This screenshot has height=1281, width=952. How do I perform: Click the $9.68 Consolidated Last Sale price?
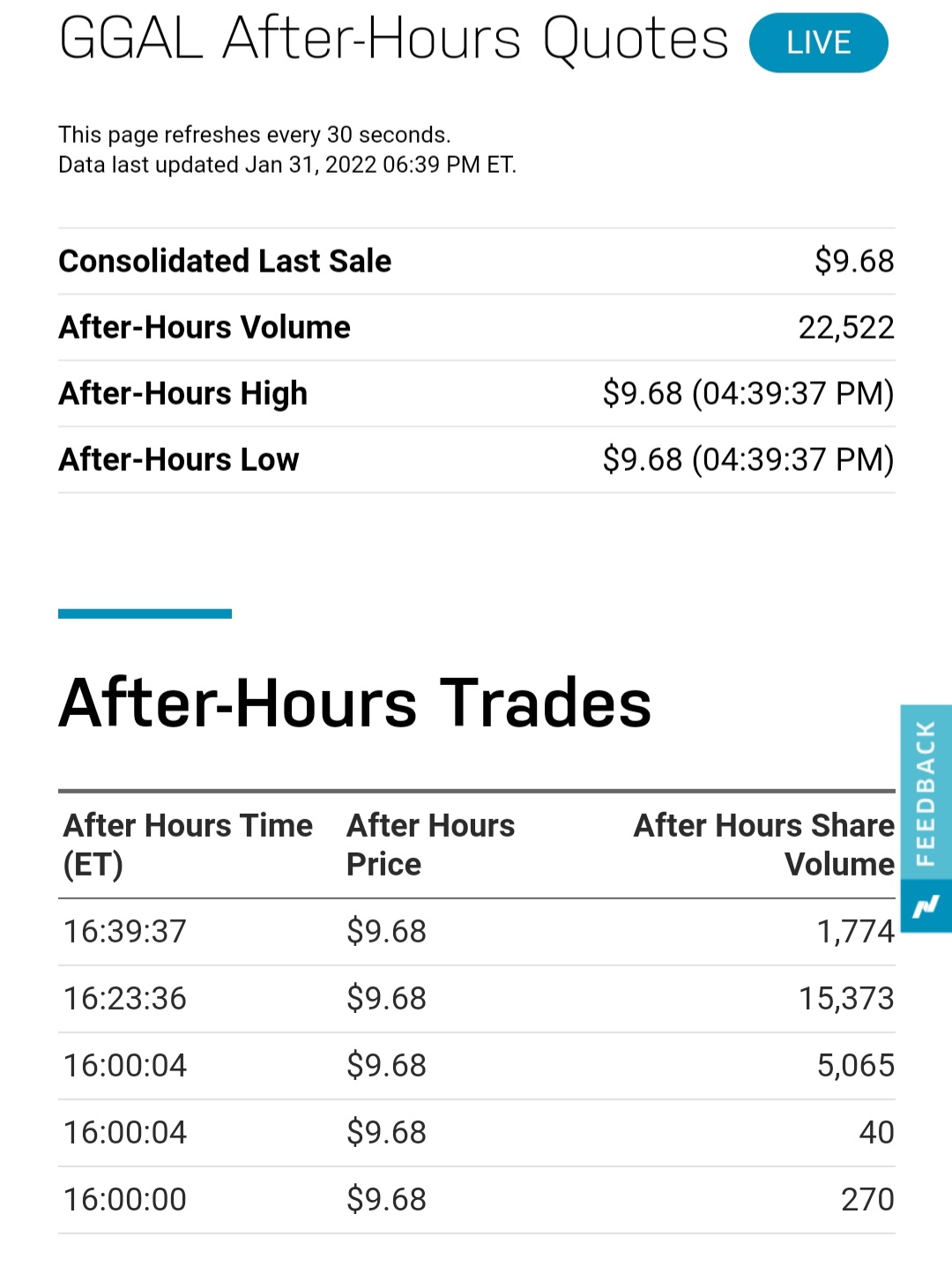[854, 261]
